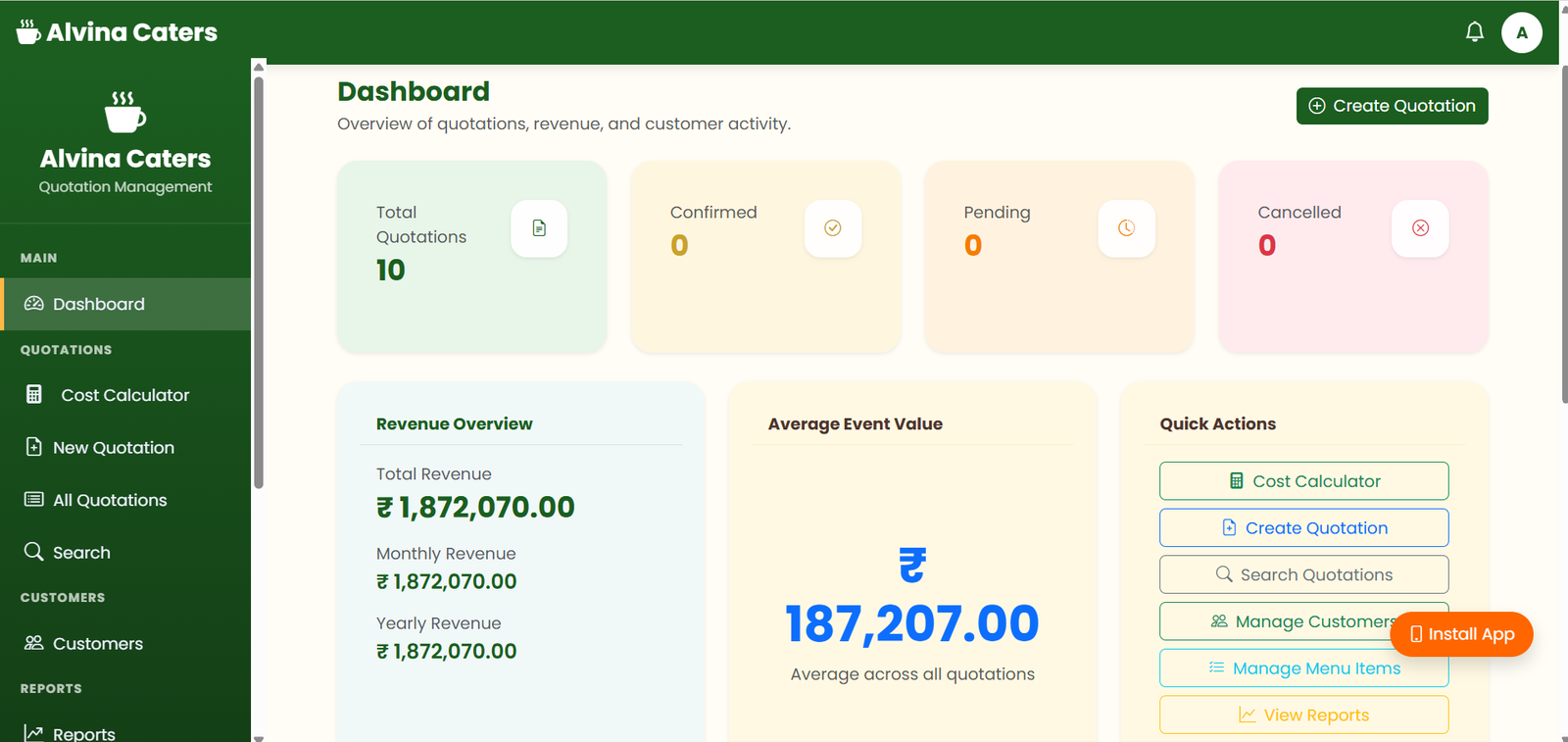Click the Pending clock icon

click(x=1127, y=228)
